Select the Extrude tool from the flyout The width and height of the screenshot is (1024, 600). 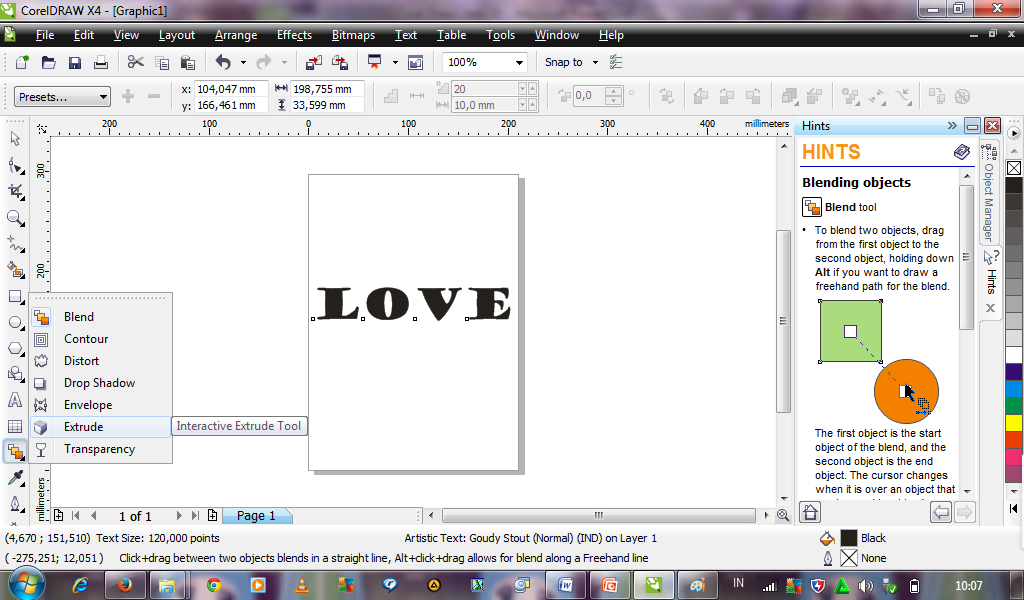click(x=84, y=427)
